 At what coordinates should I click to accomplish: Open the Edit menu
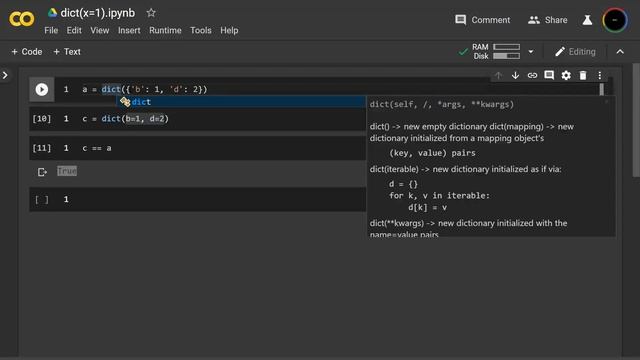click(74, 30)
